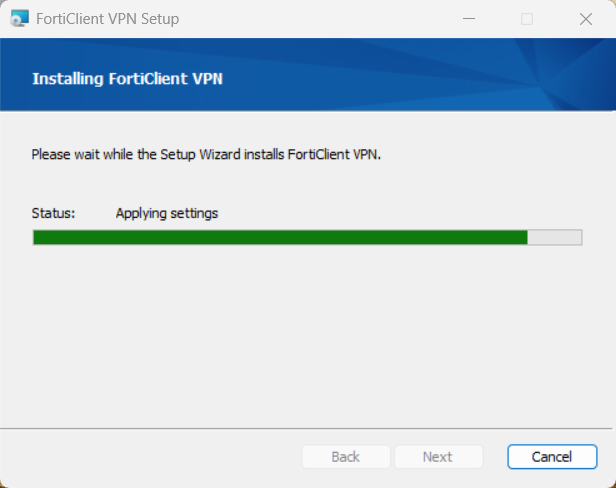This screenshot has width=616, height=488.
Task: Click the "Status:" label
Action: pos(54,213)
